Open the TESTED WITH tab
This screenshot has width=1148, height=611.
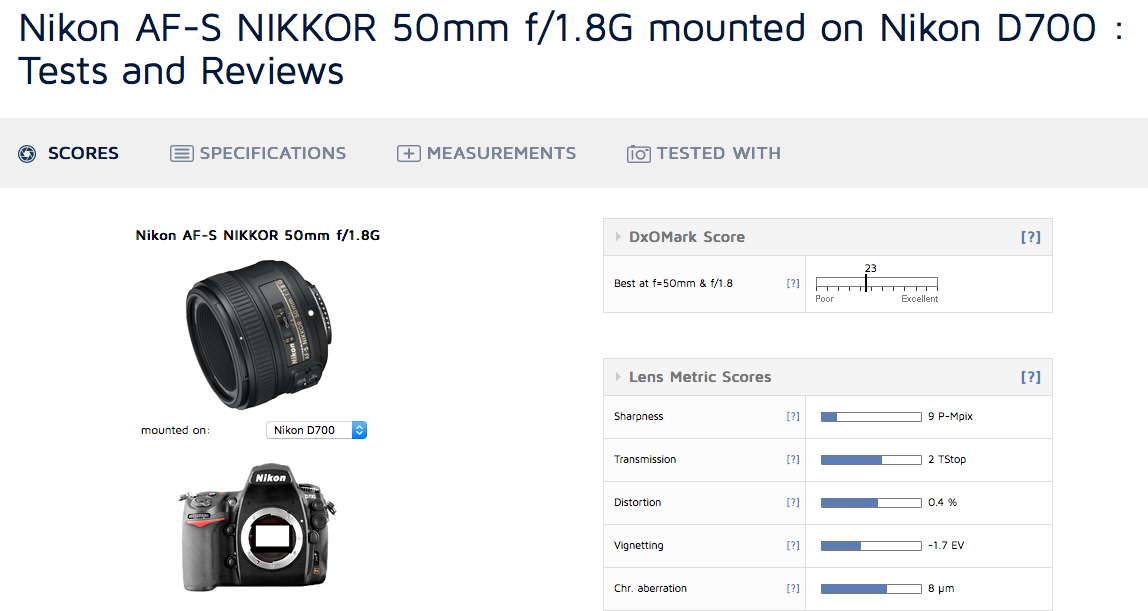718,154
